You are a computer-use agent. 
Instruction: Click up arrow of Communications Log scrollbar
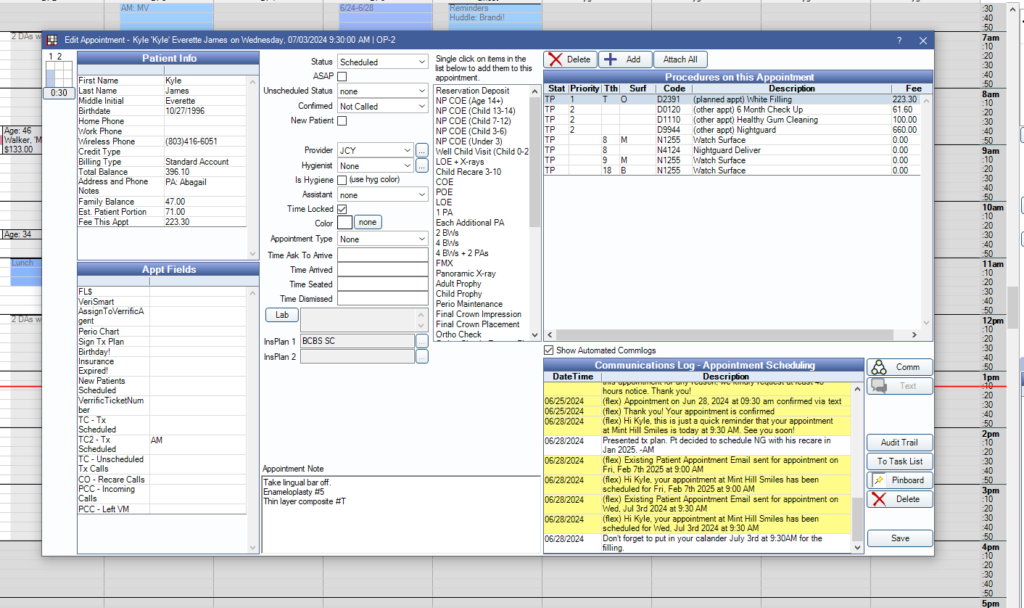(857, 389)
